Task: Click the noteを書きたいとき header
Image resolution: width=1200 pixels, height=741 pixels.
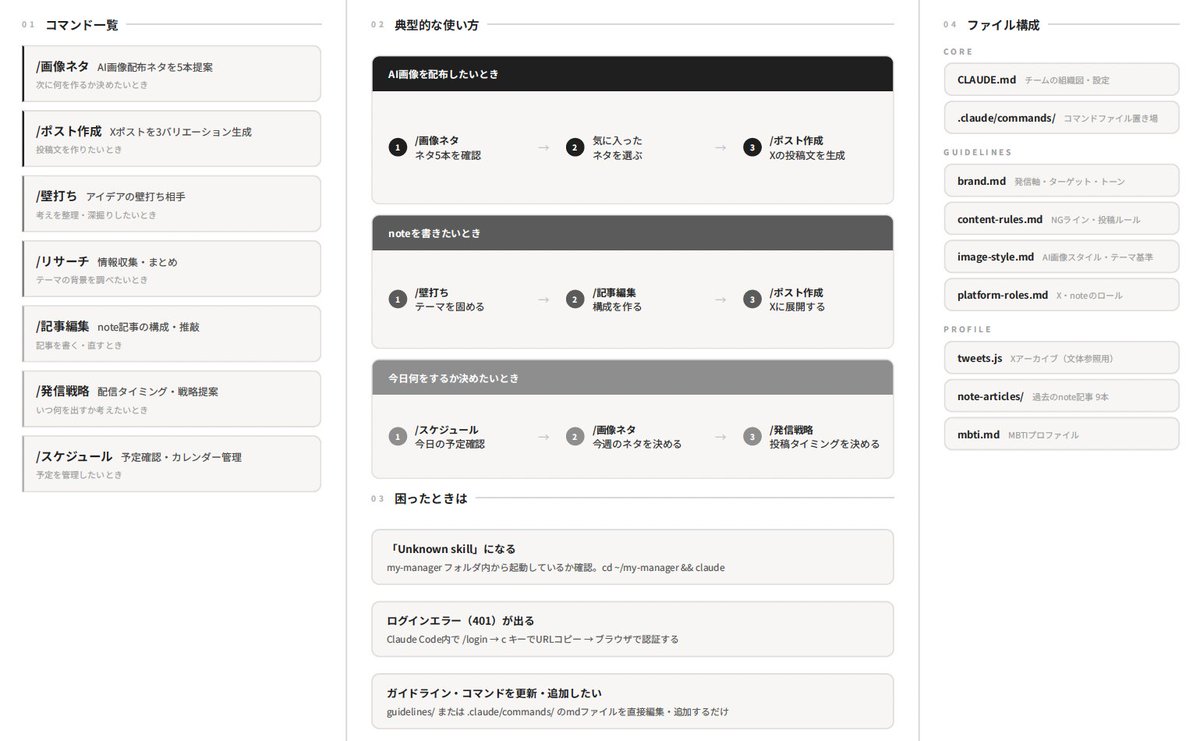Action: coord(632,233)
